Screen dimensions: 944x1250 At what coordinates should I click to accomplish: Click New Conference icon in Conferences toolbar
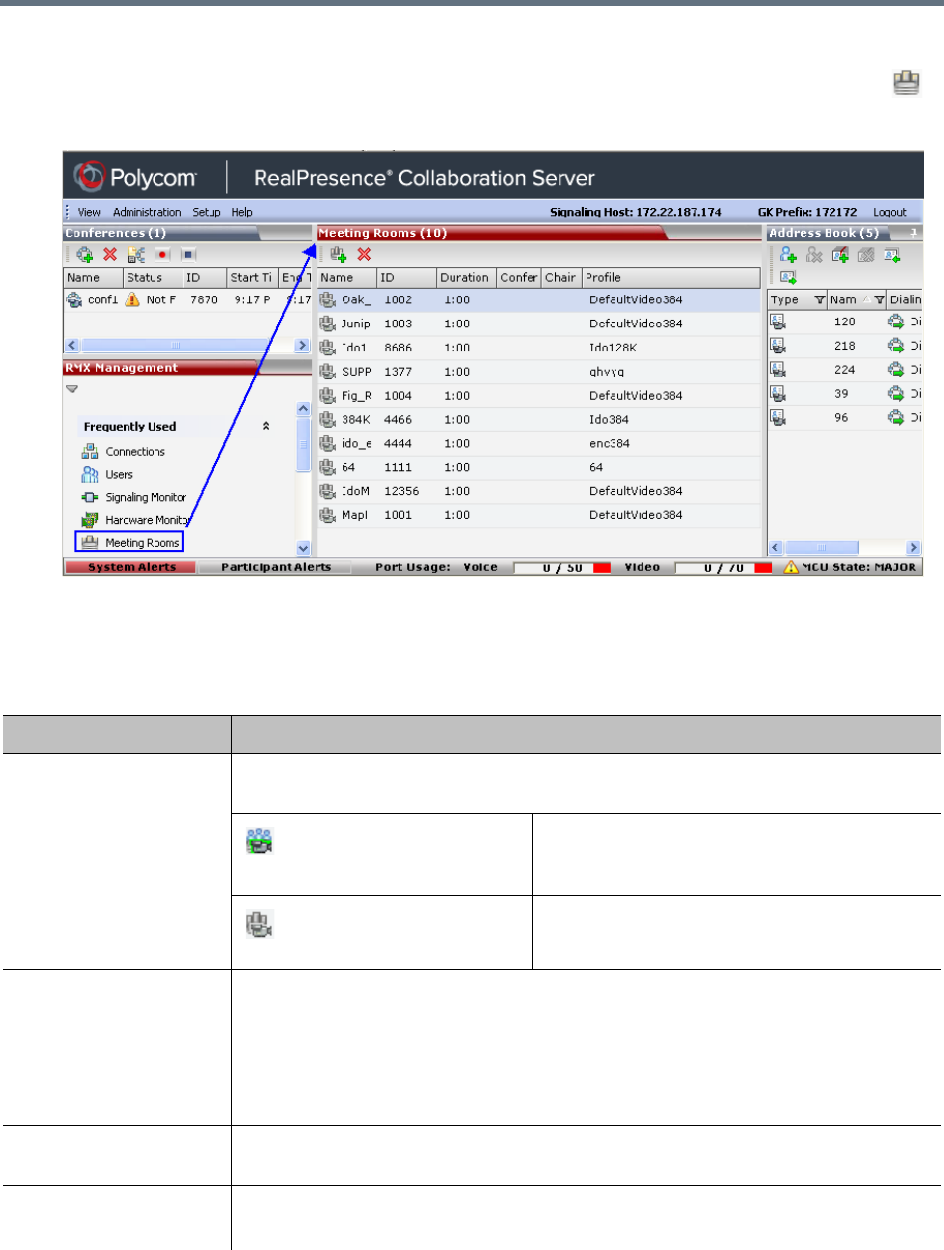(85, 254)
